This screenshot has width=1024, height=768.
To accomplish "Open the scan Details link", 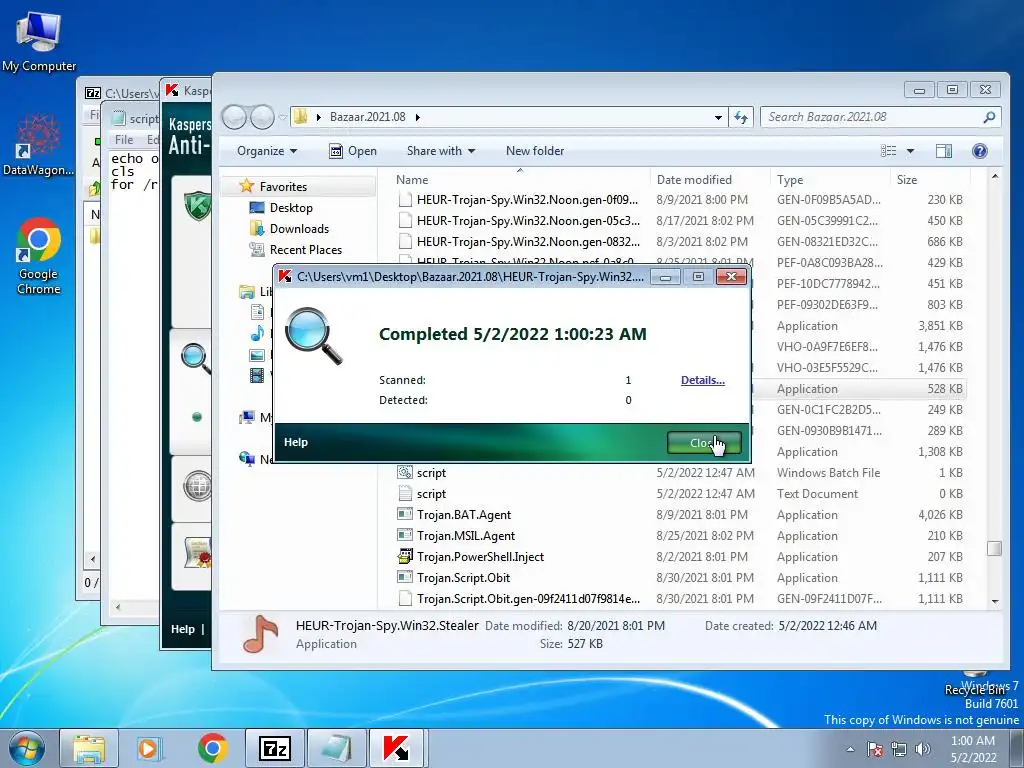I will pos(703,380).
